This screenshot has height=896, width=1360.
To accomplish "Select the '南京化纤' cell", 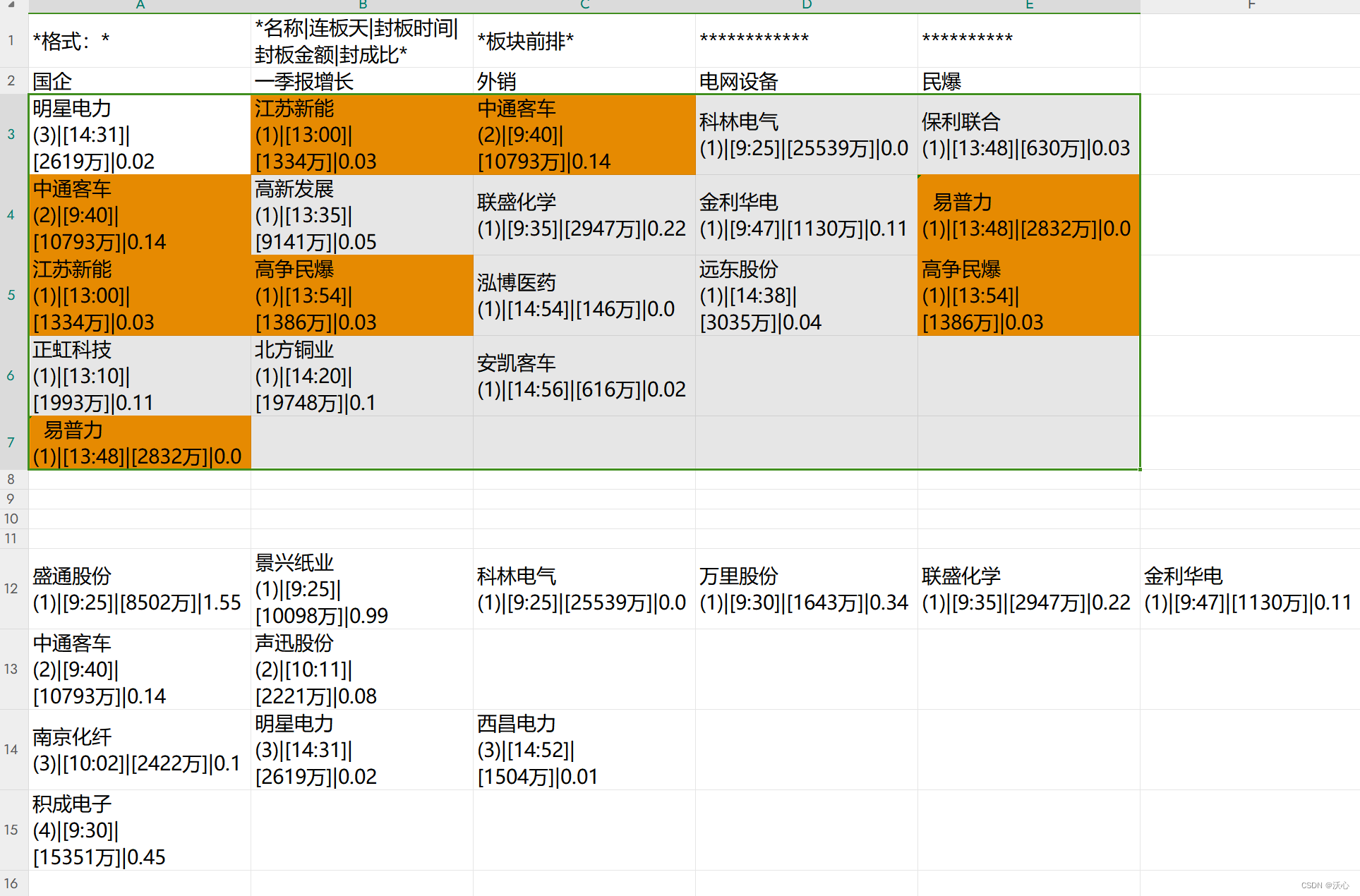I will tap(140, 750).
